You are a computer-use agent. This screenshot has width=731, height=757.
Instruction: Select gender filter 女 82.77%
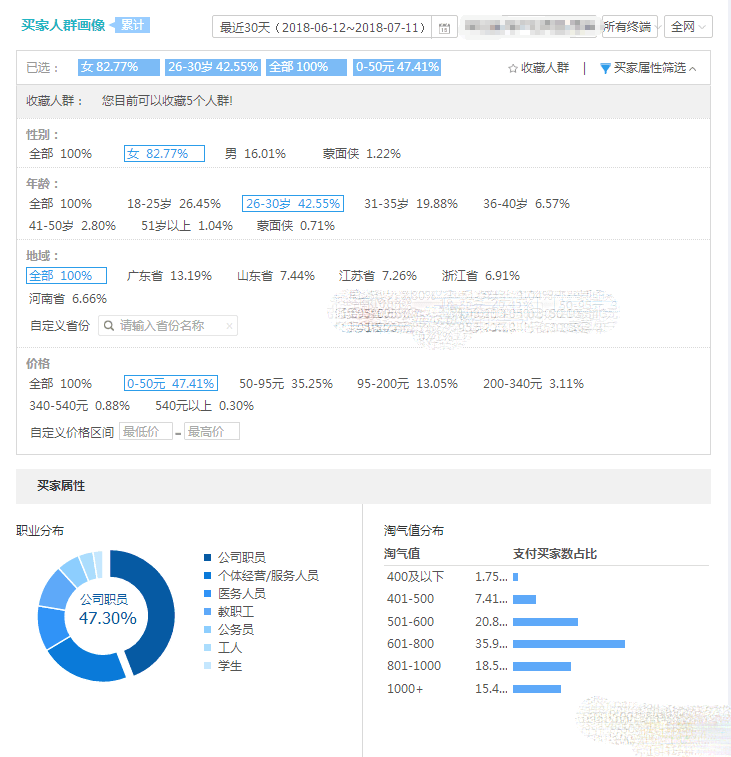point(164,154)
